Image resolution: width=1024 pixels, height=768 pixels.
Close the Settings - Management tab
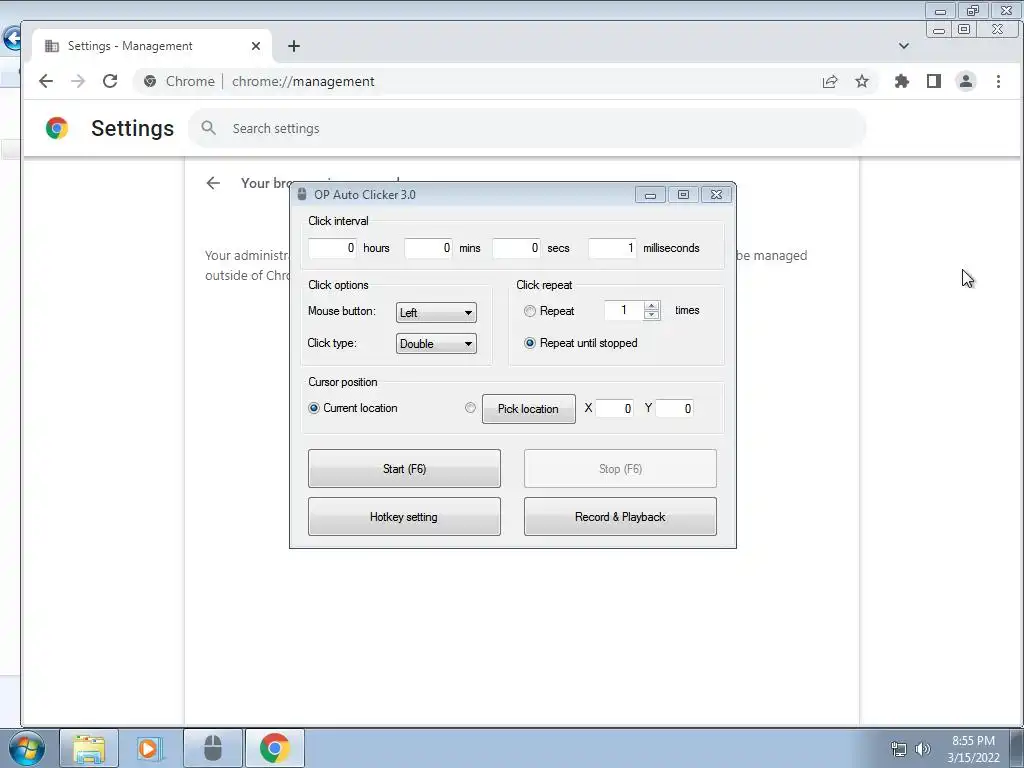[x=256, y=46]
